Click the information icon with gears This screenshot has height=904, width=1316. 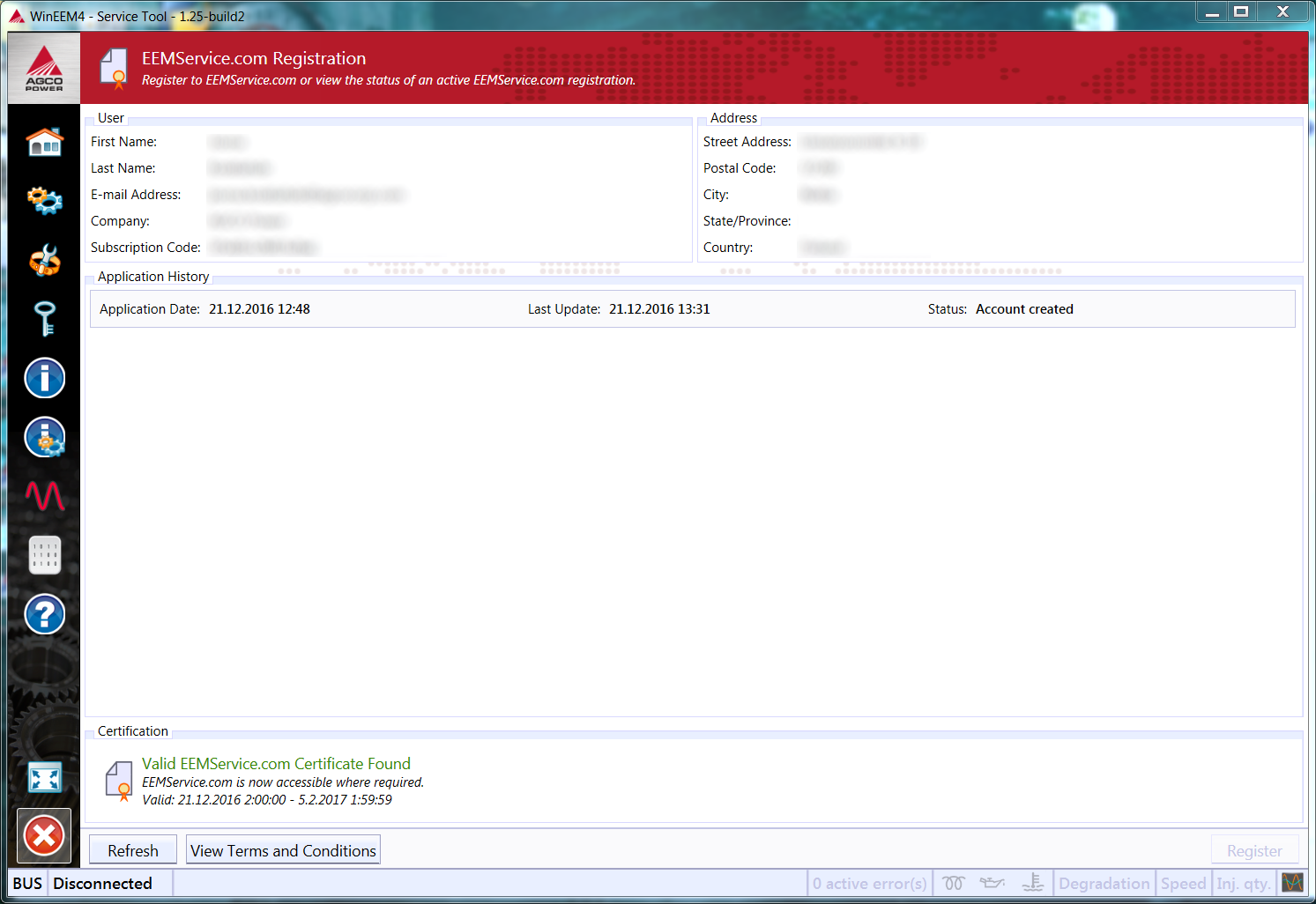(x=44, y=437)
